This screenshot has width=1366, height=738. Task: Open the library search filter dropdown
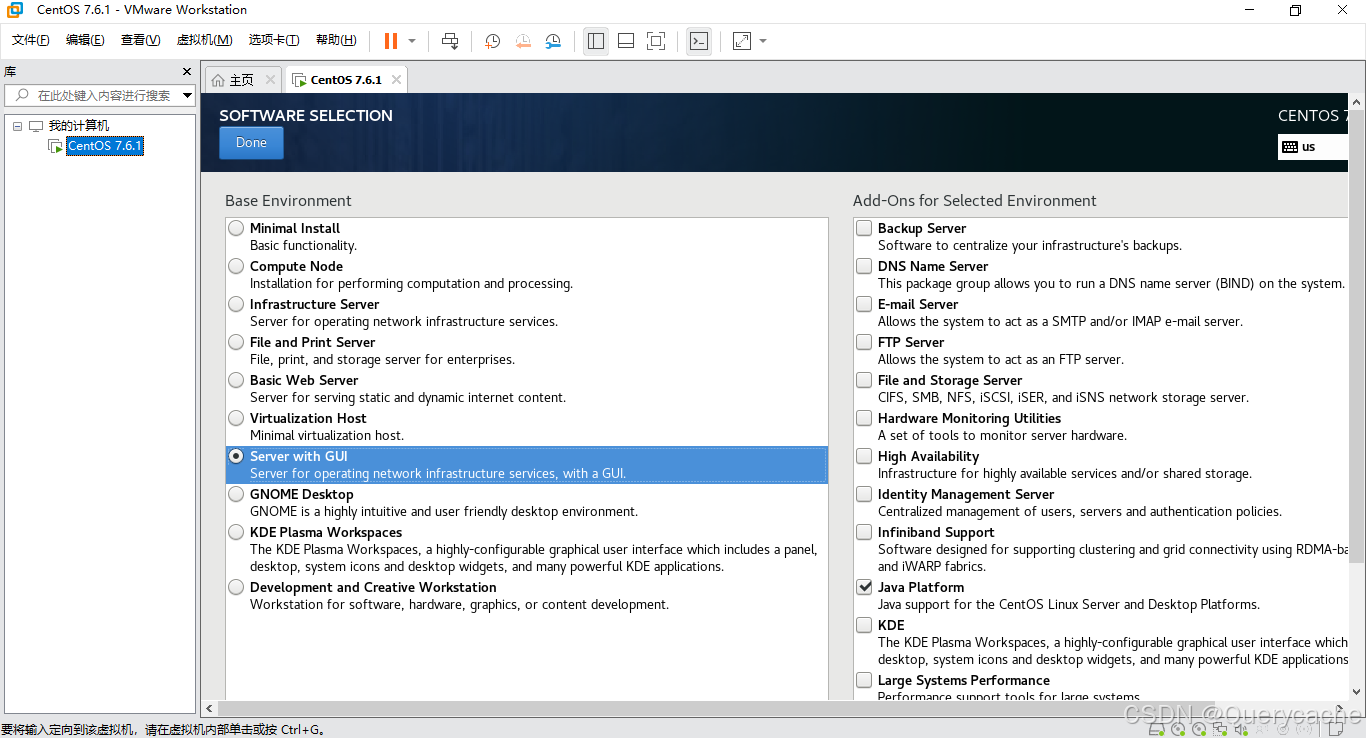tap(187, 95)
